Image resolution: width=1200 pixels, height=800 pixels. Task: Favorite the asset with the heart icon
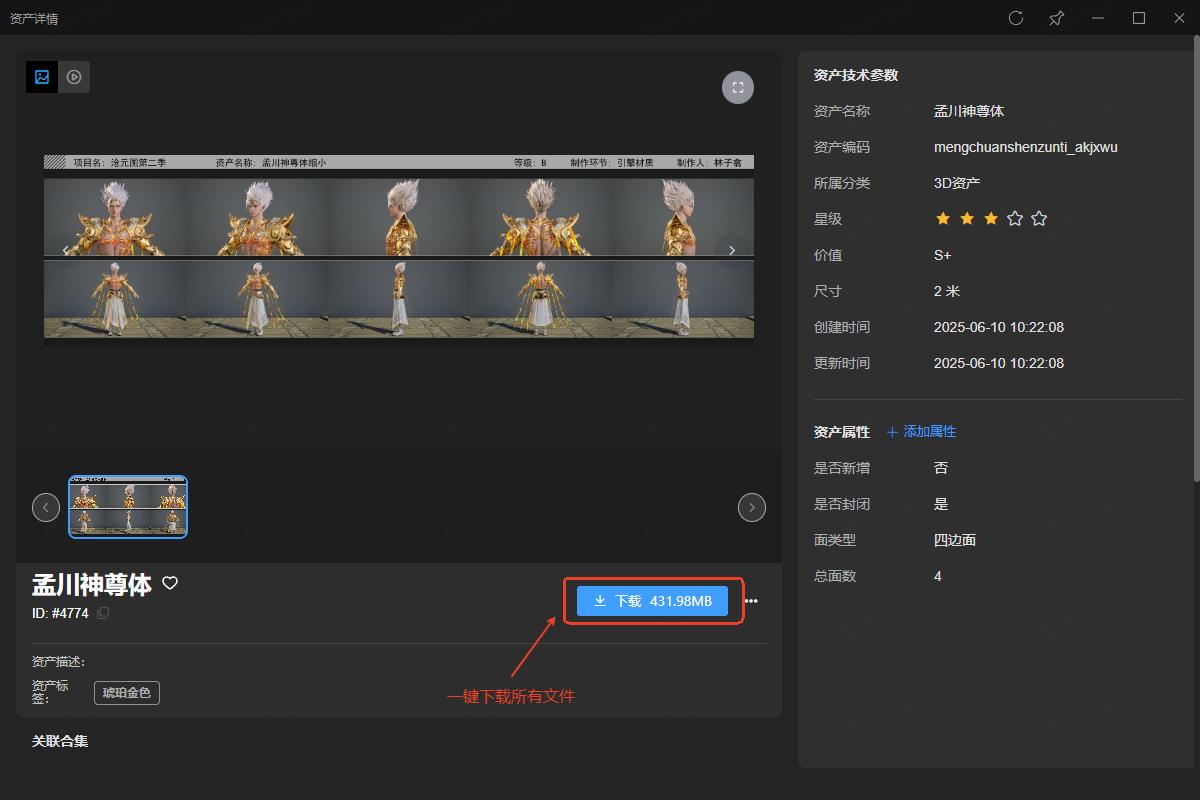click(x=170, y=583)
